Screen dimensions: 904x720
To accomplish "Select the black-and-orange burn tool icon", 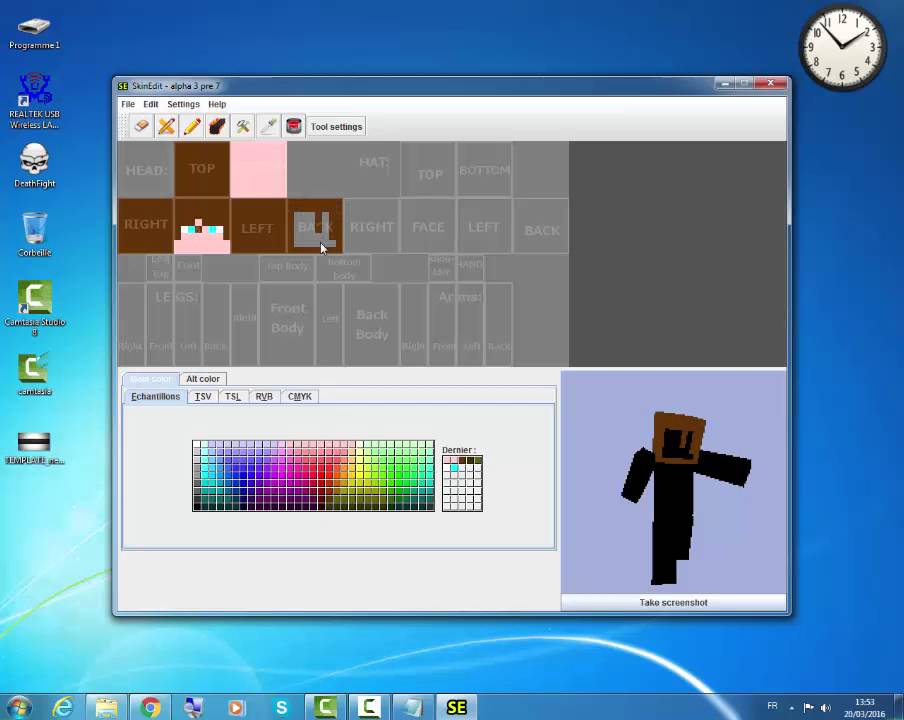I will 217,126.
